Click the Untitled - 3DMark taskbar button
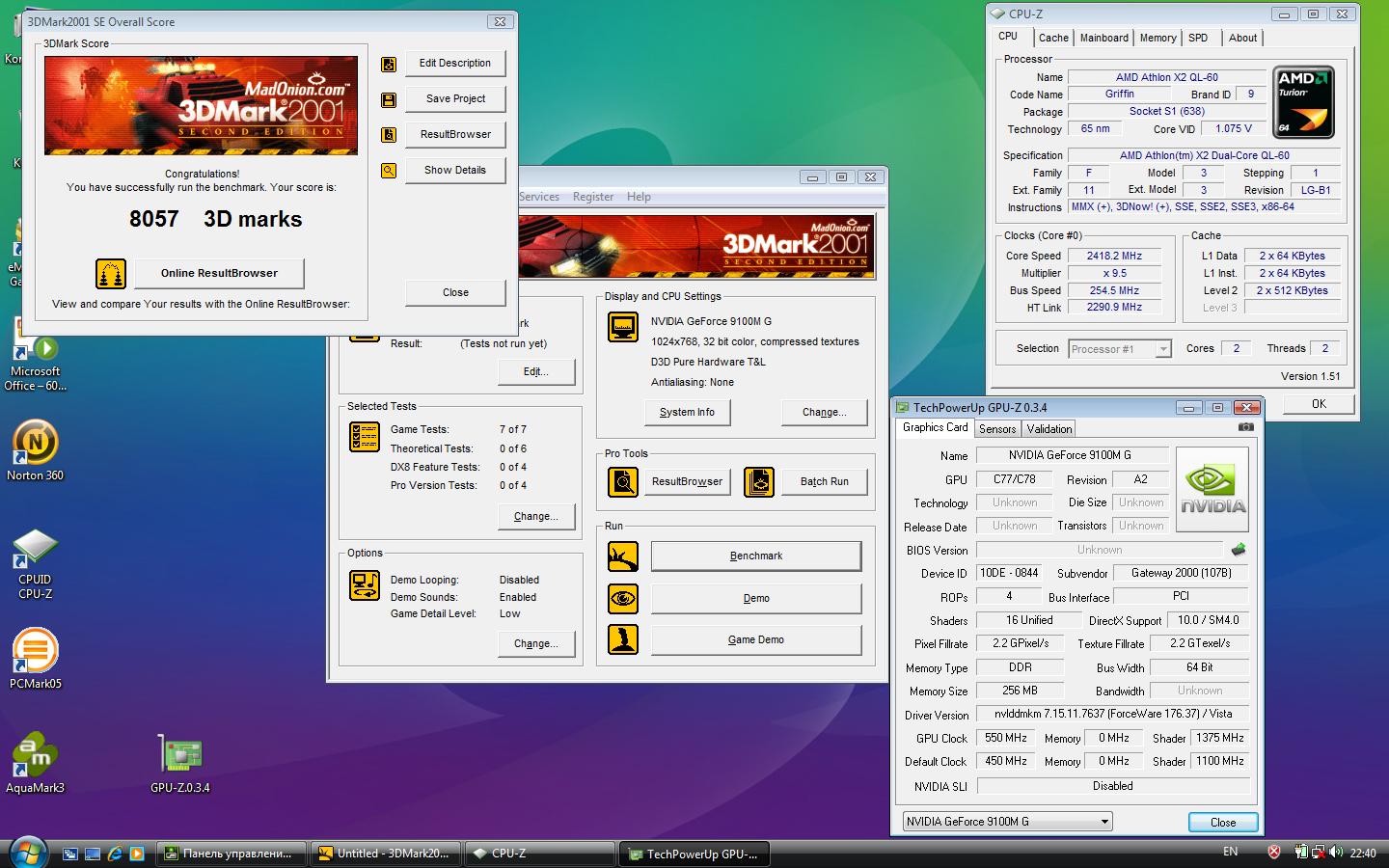The image size is (1389, 868). (x=384, y=854)
